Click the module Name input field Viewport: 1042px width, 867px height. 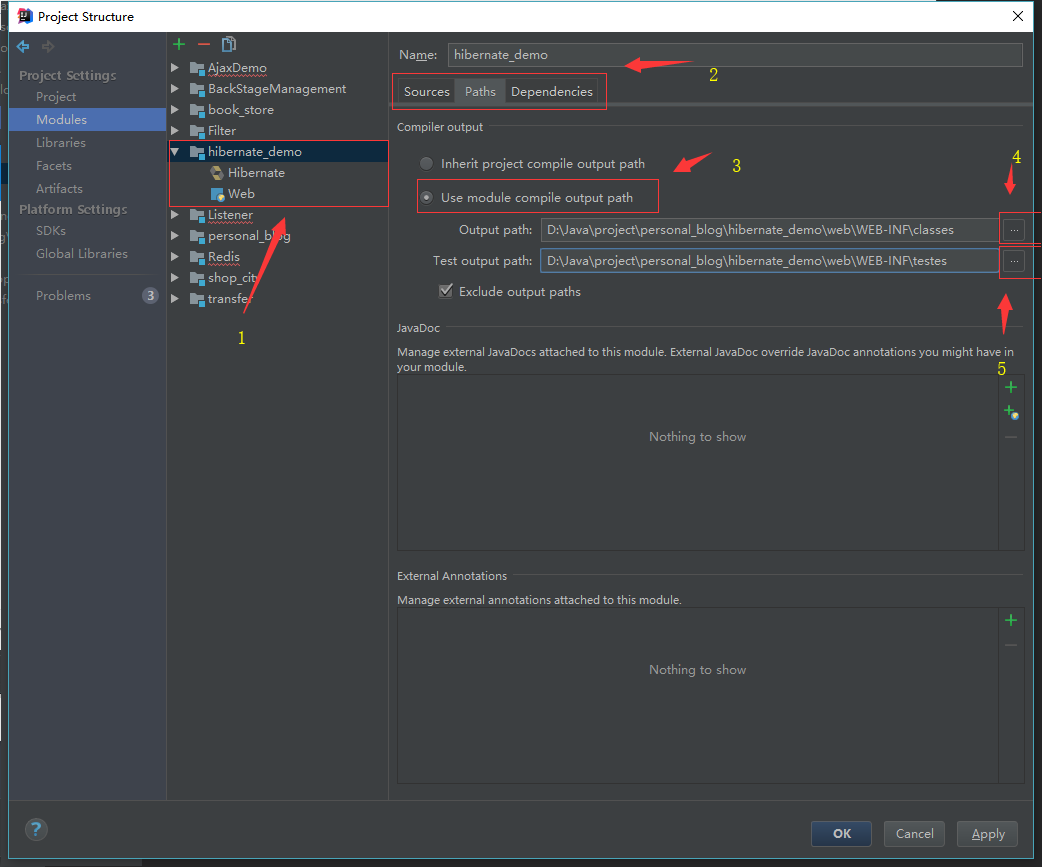coord(734,55)
